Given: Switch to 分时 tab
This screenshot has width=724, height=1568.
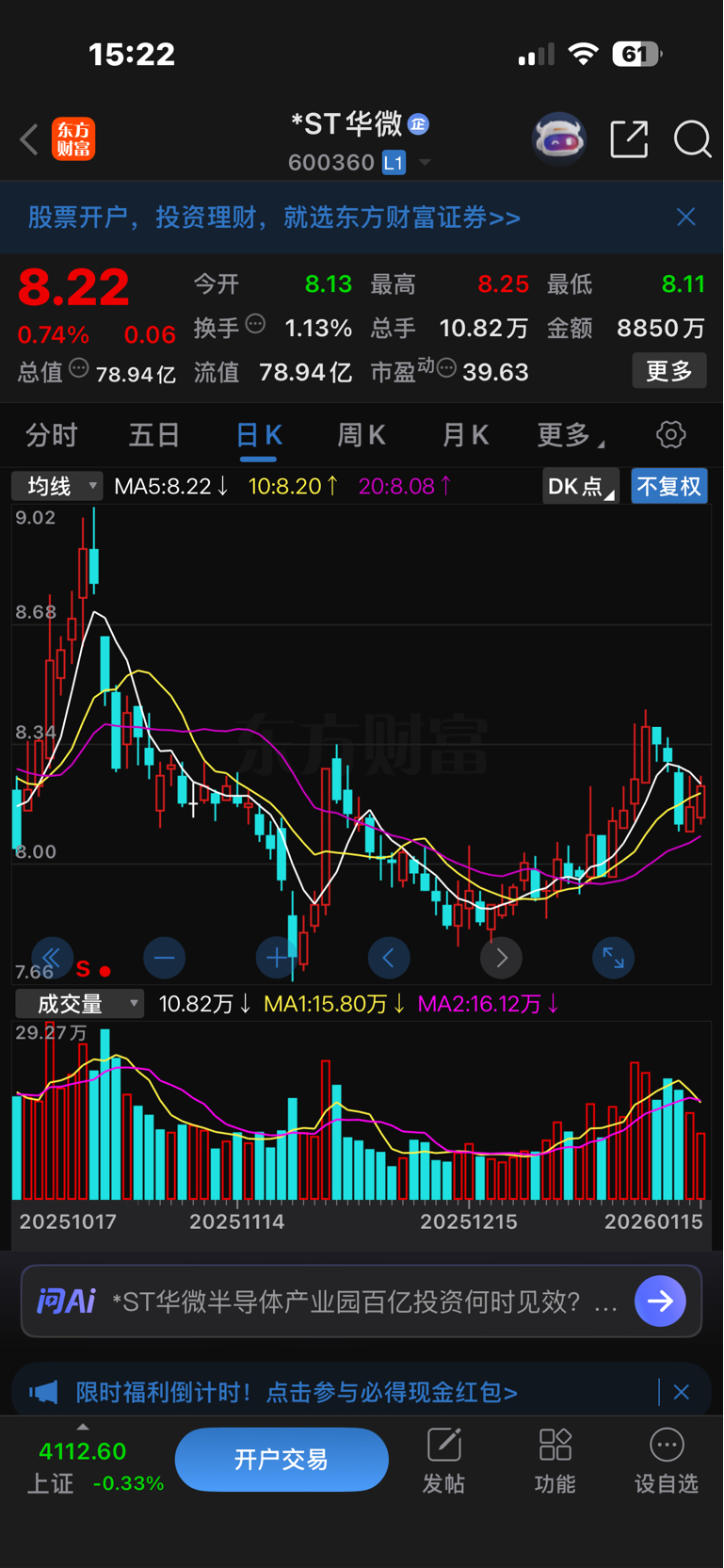Looking at the screenshot, I should (x=52, y=435).
